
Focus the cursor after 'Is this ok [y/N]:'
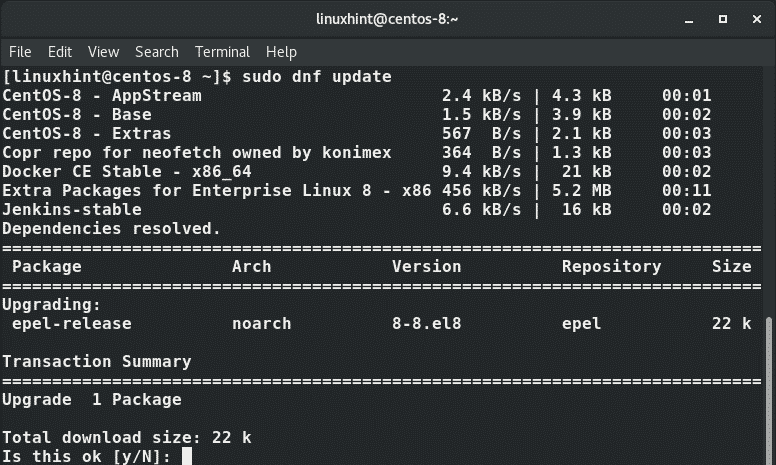186,457
